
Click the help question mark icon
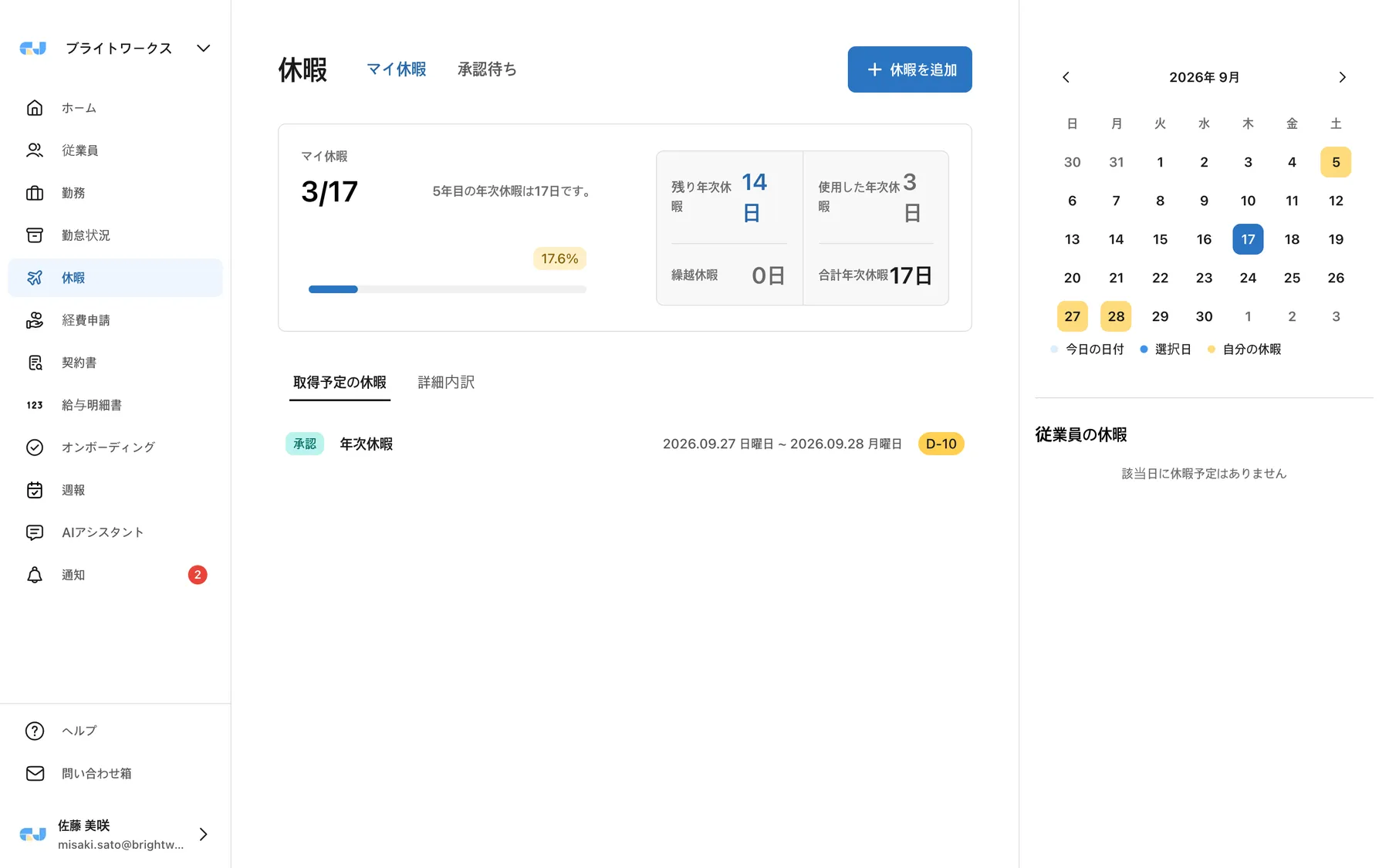[35, 731]
